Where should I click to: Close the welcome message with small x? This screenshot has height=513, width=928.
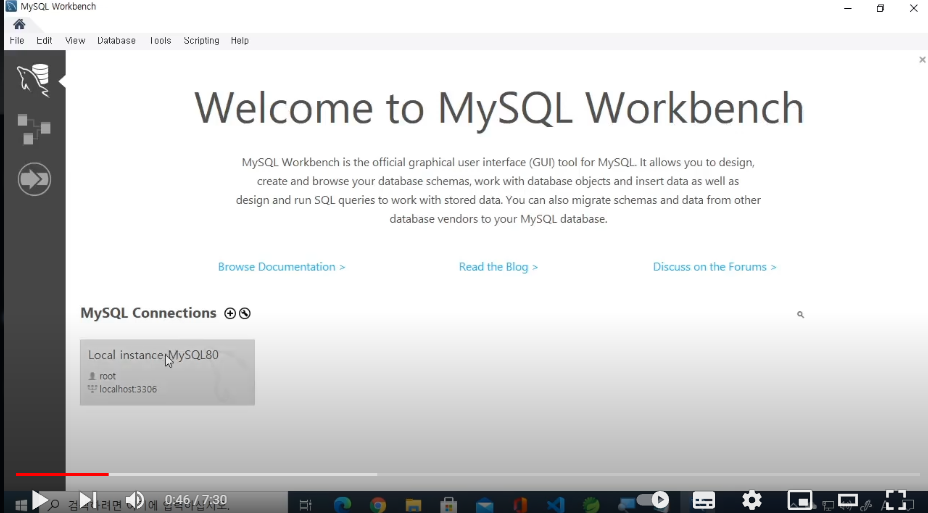[922, 60]
